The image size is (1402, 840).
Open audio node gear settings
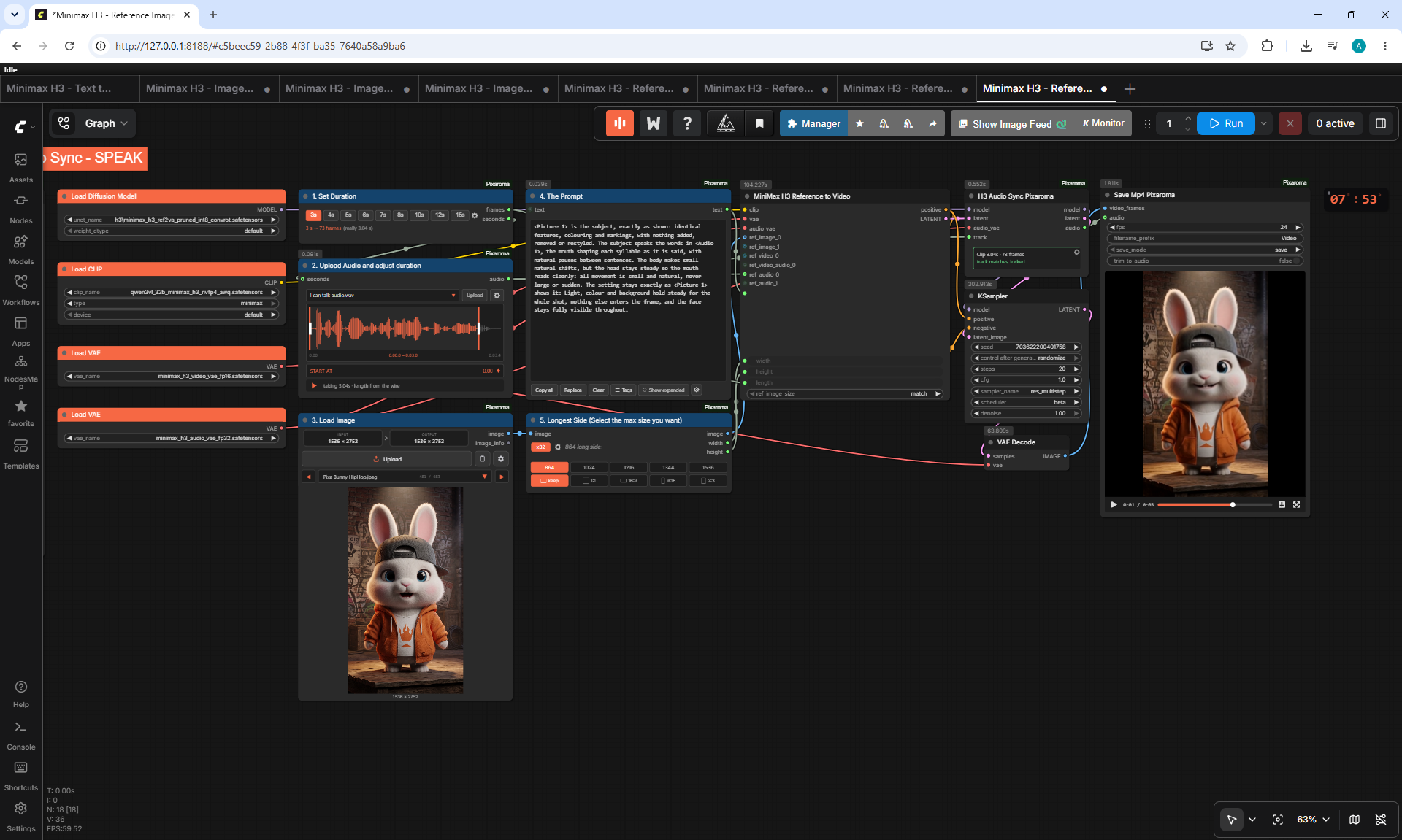pyautogui.click(x=497, y=296)
